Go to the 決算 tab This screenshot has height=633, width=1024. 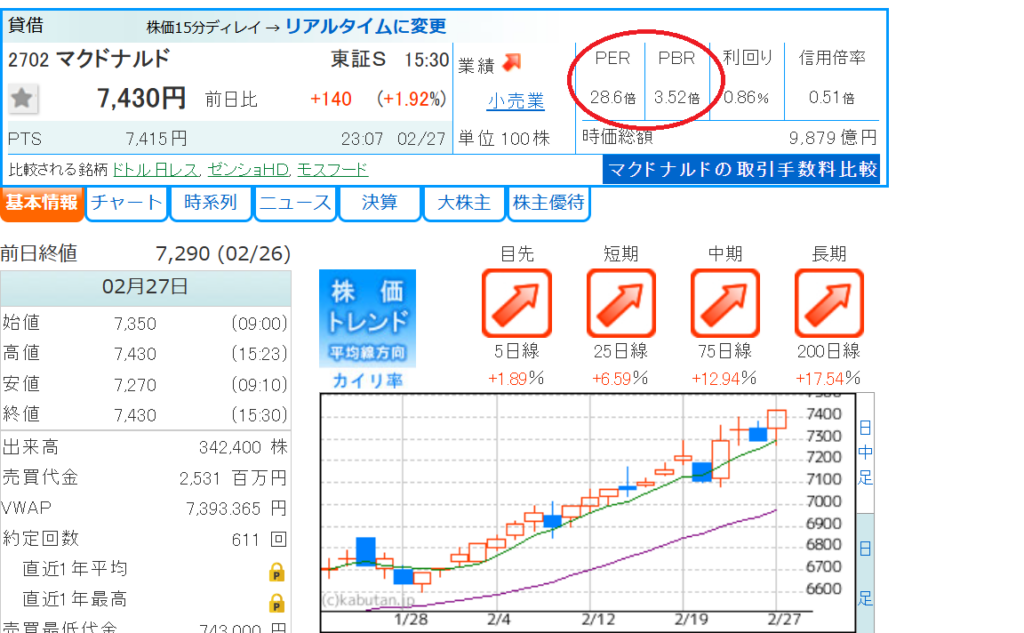click(x=379, y=203)
